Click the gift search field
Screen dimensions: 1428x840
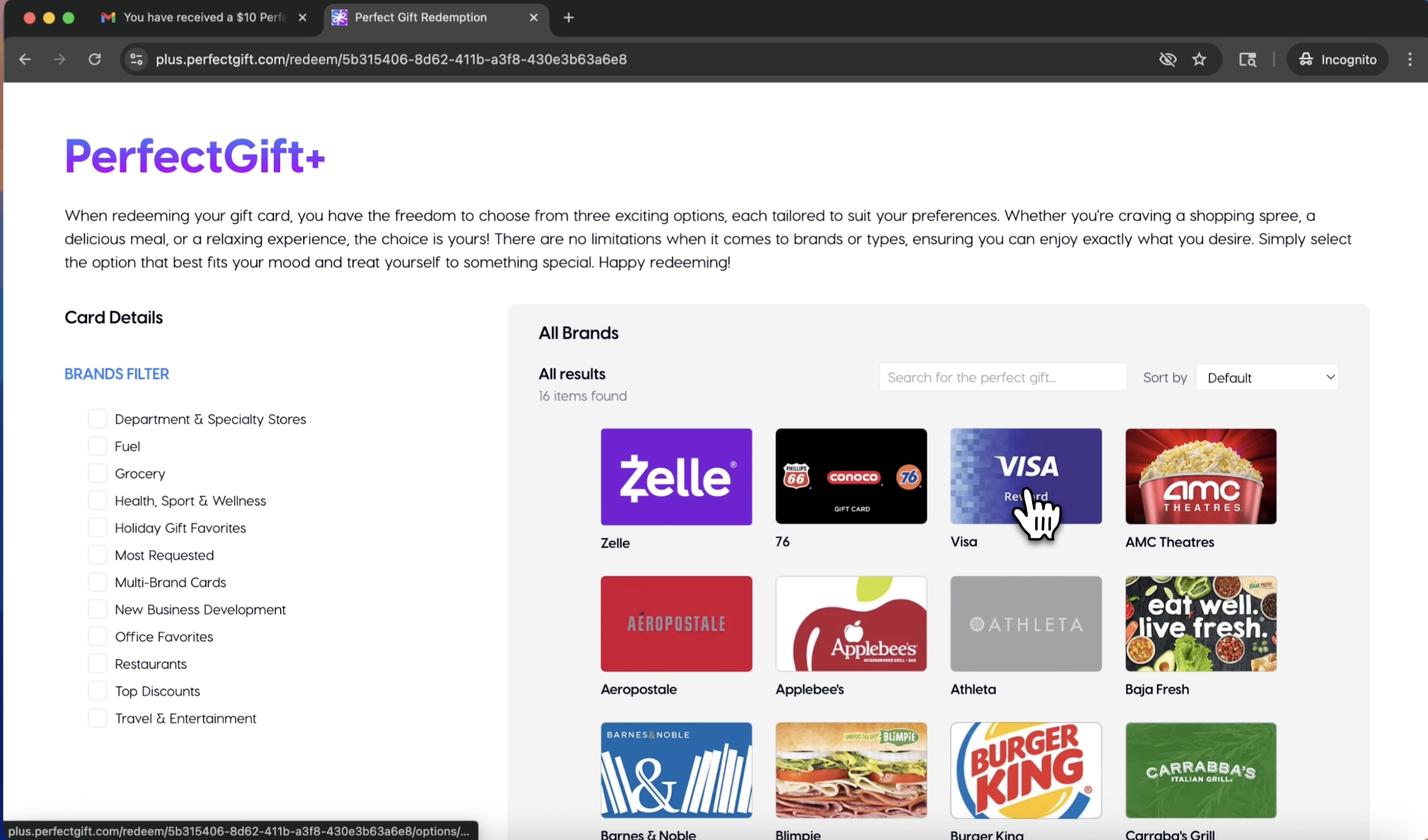1003,377
